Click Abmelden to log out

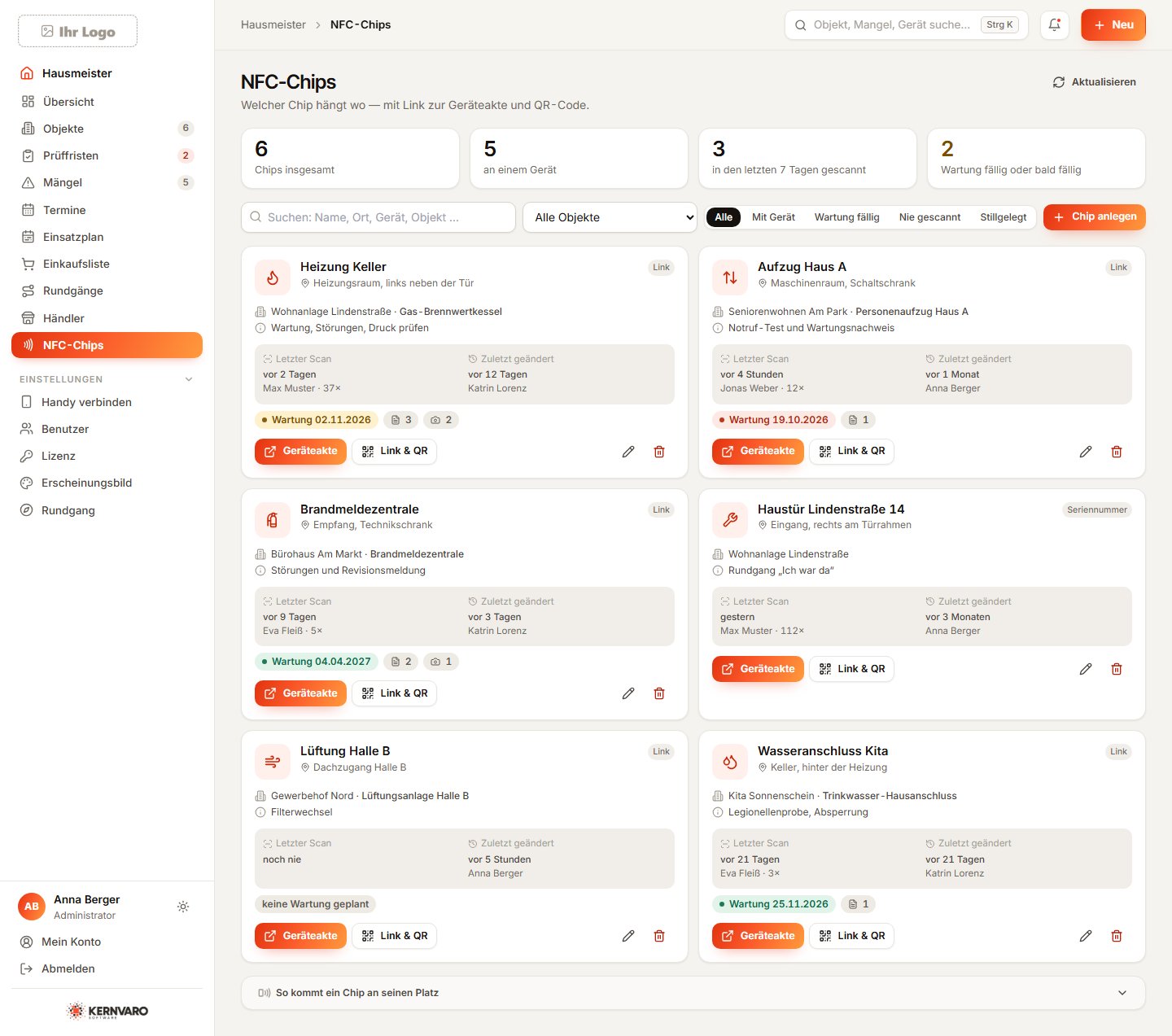coord(107,968)
